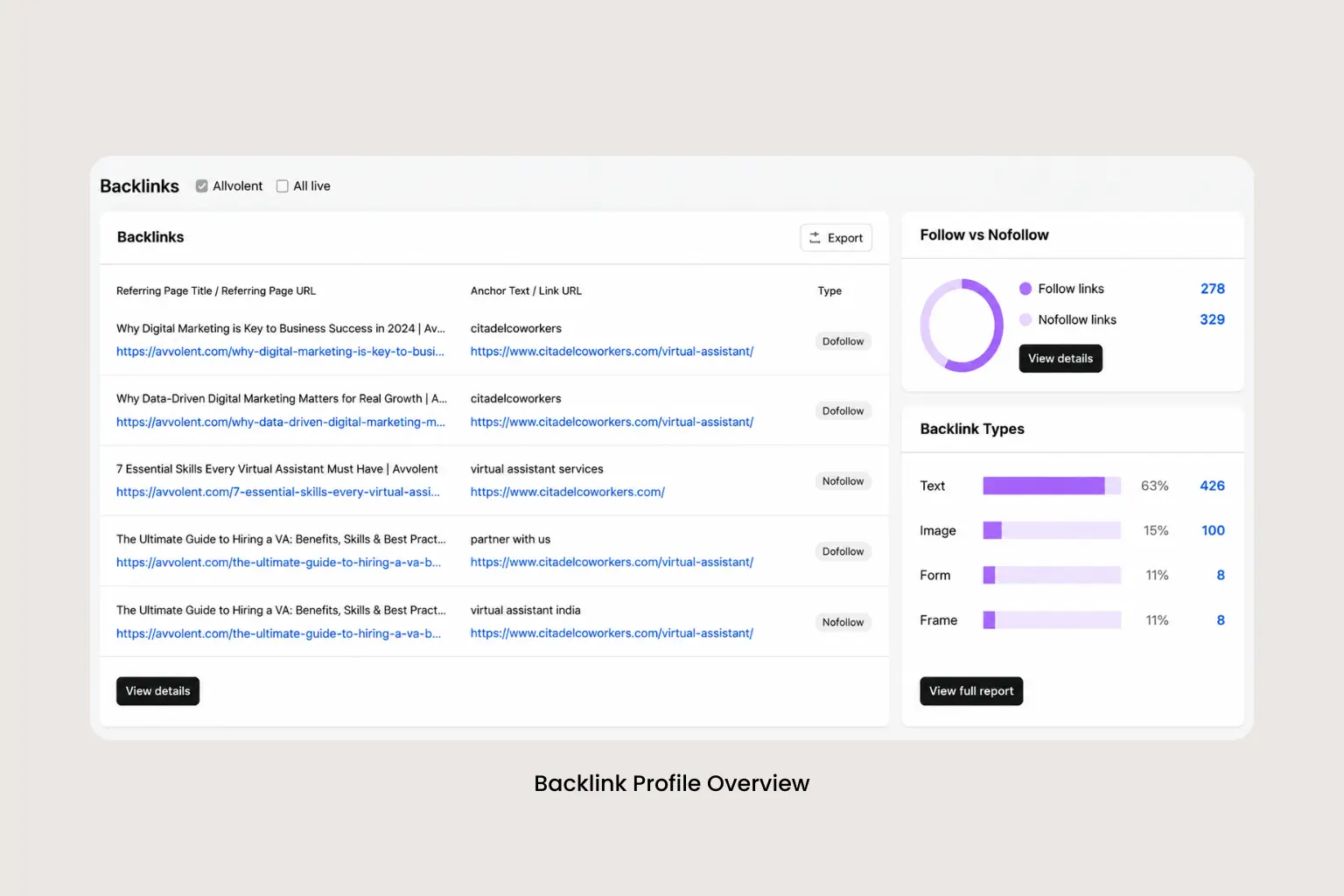
Task: Uncheck the Allvolent checkbox
Action: 201,186
